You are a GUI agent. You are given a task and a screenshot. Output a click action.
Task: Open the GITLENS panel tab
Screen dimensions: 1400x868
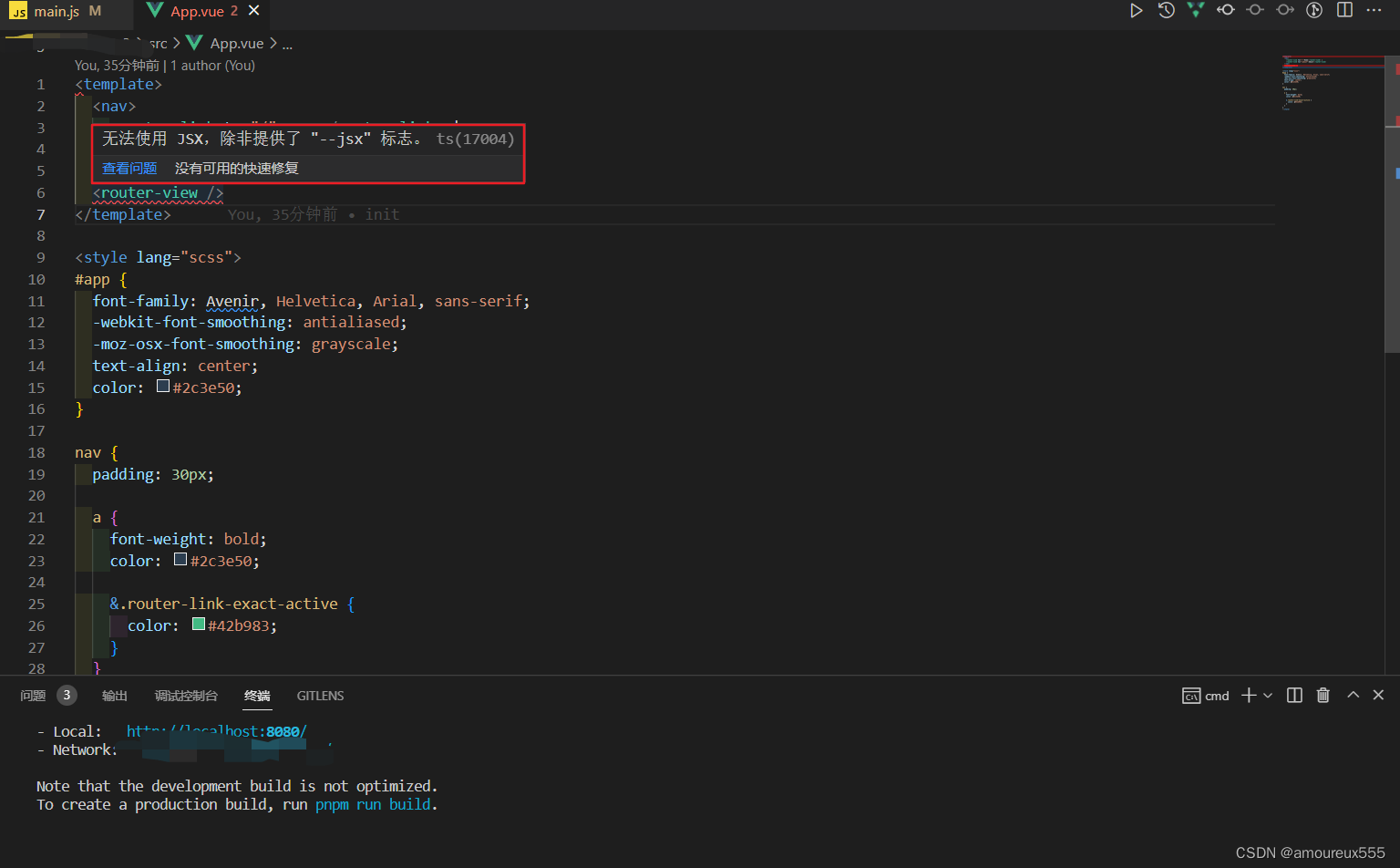(x=321, y=696)
